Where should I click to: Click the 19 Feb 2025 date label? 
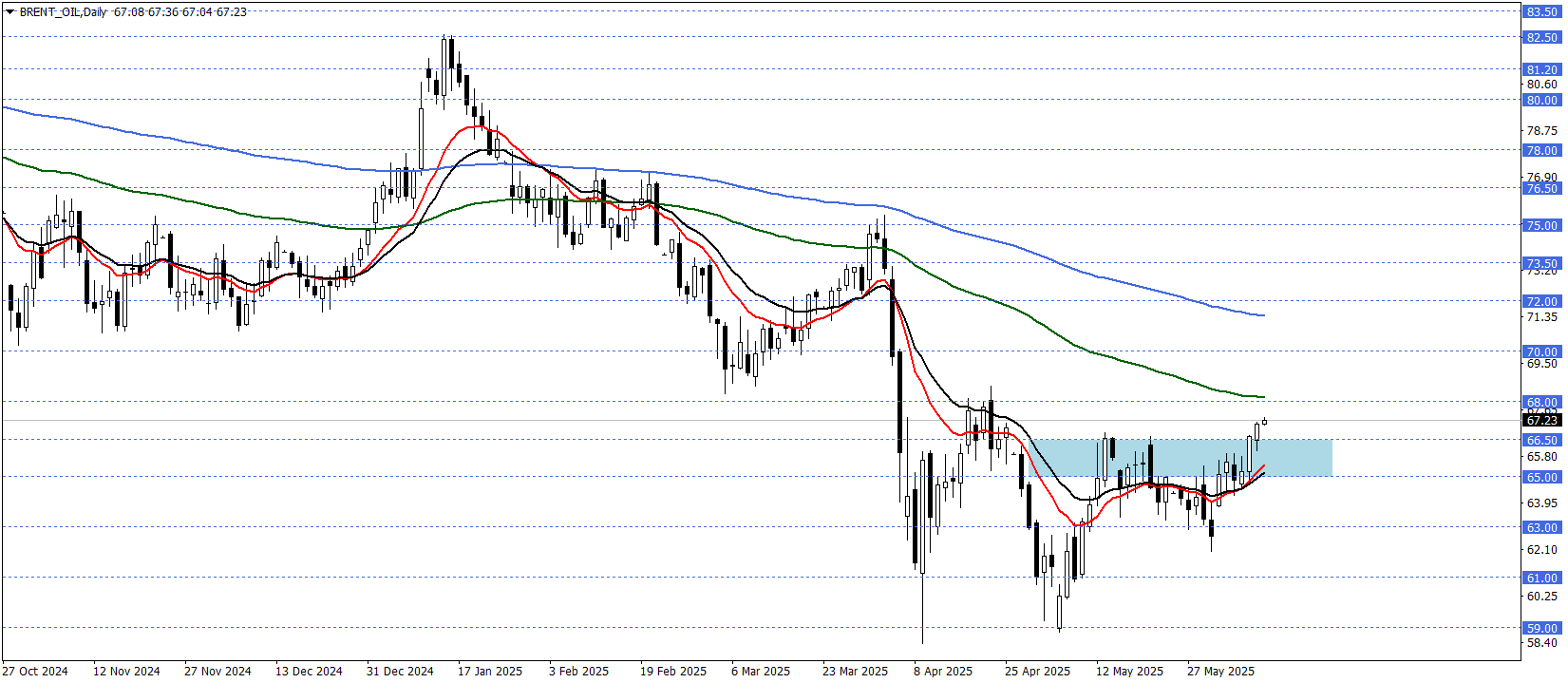click(673, 671)
